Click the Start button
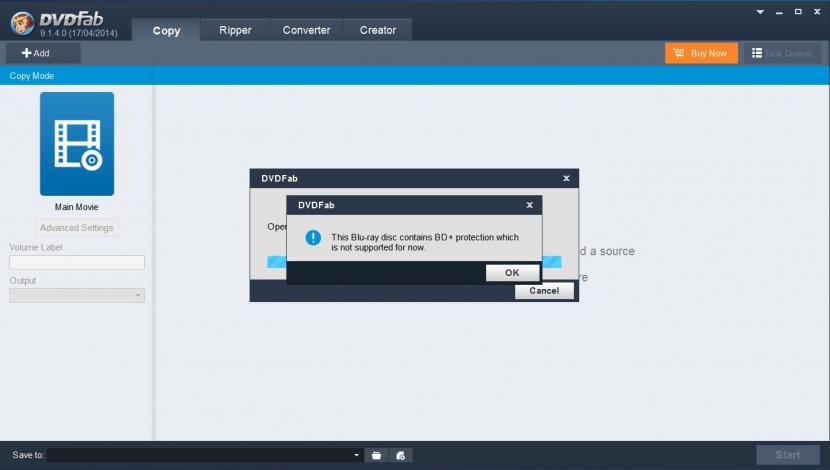 click(788, 455)
